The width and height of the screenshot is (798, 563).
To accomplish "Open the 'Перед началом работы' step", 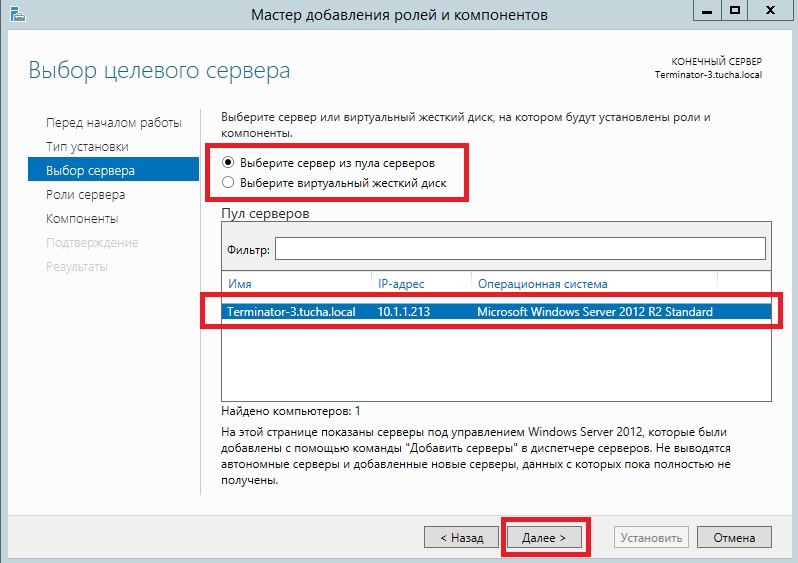I will [113, 123].
